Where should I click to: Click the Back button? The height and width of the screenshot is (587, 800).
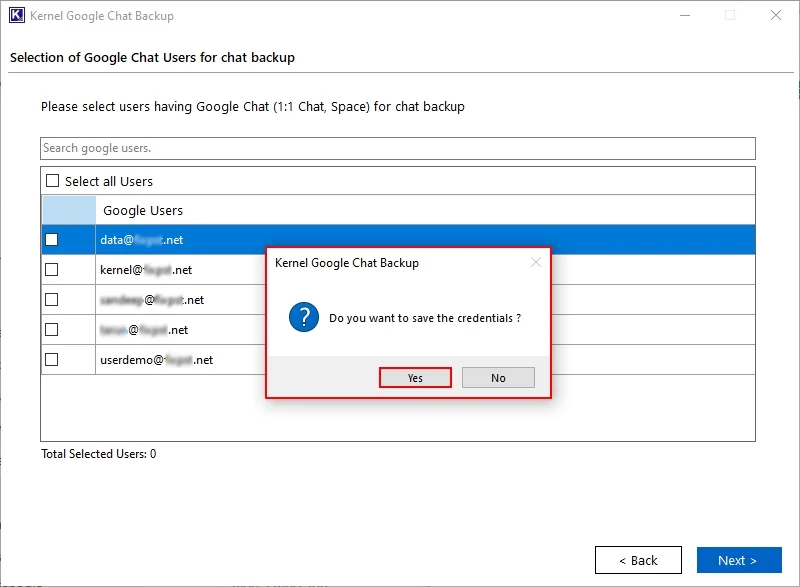tap(638, 560)
